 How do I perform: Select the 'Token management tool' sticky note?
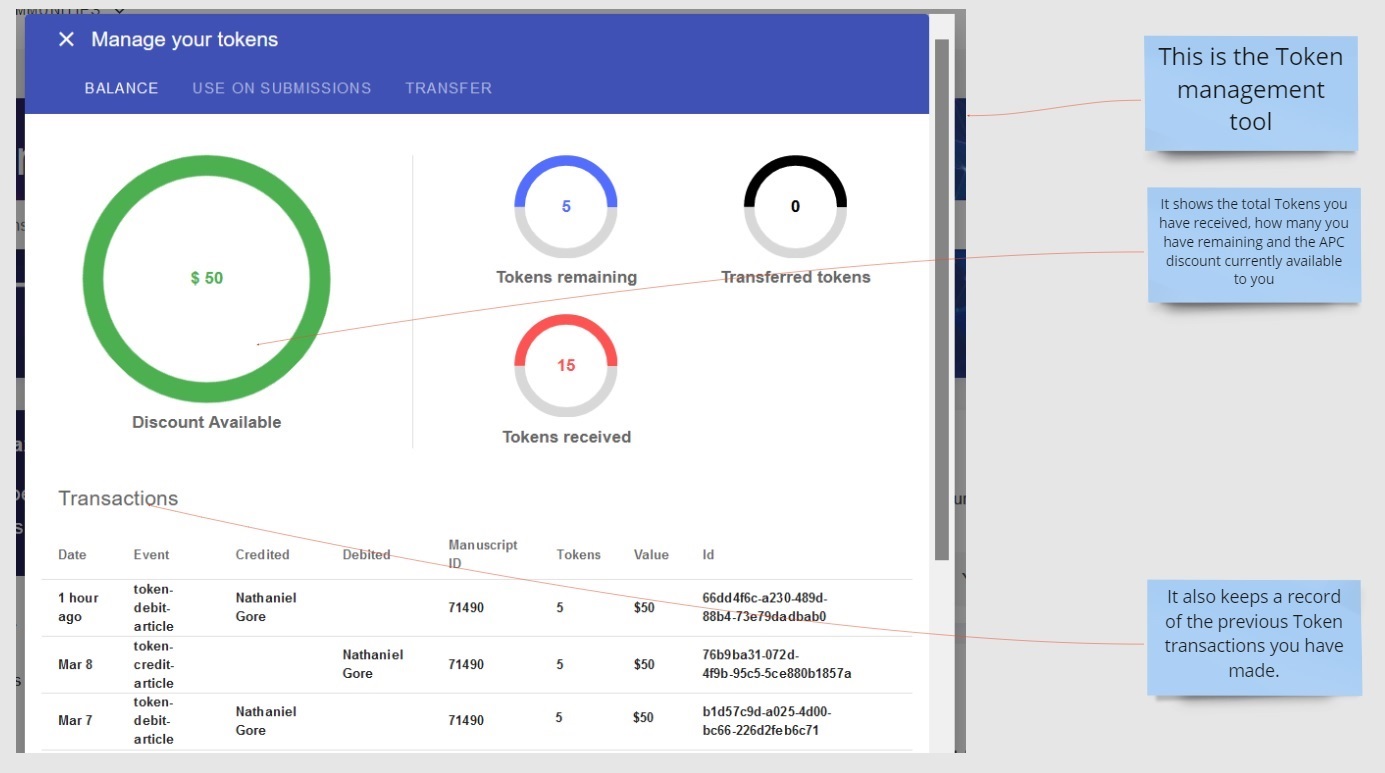[1250, 92]
